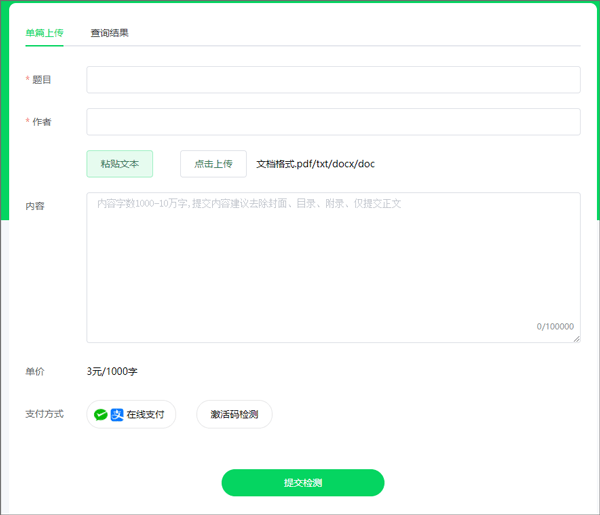Choose the 激活码检测 payment option
This screenshot has height=515, width=600.
point(234,414)
